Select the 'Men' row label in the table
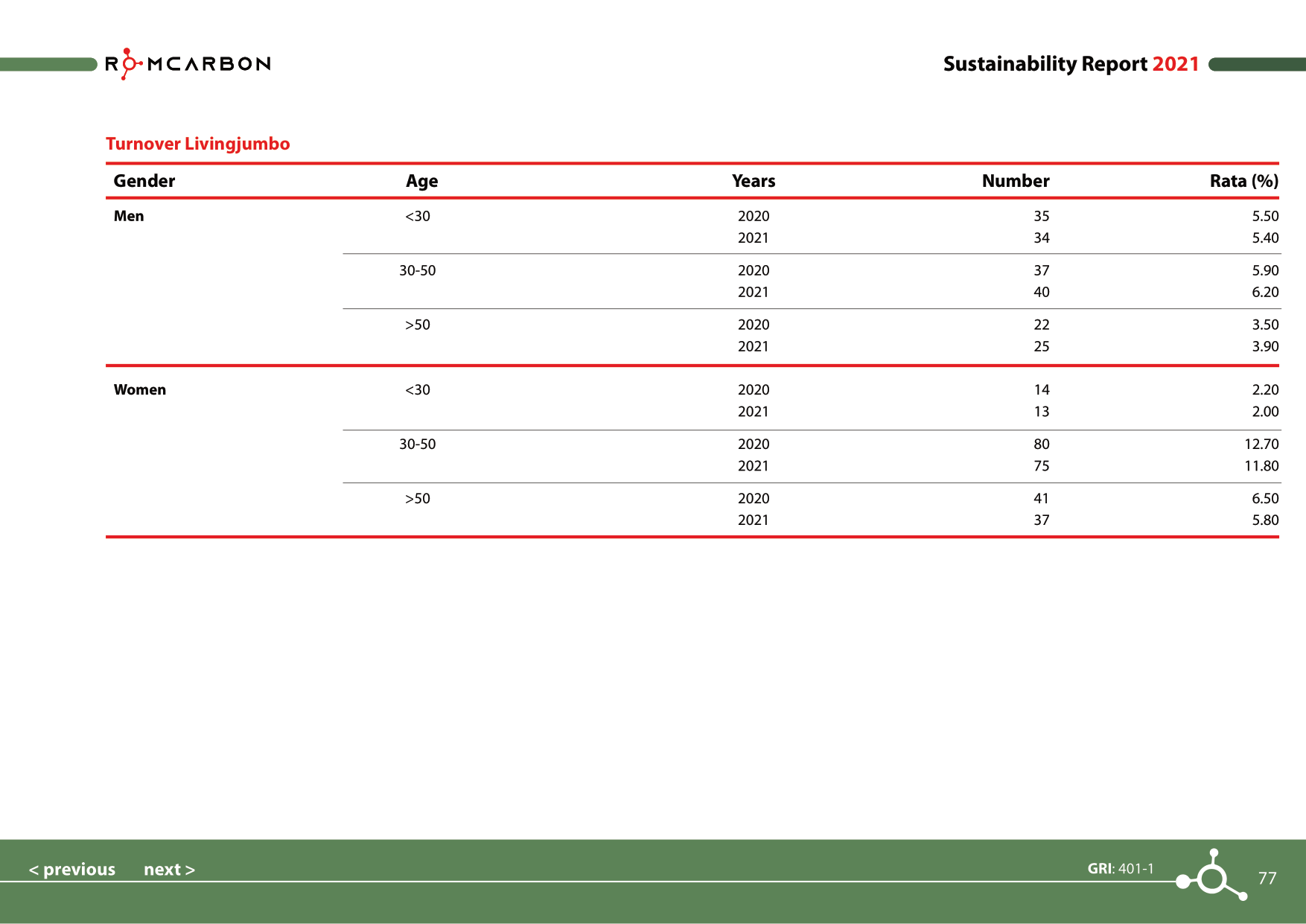The width and height of the screenshot is (1306, 924). (x=128, y=216)
